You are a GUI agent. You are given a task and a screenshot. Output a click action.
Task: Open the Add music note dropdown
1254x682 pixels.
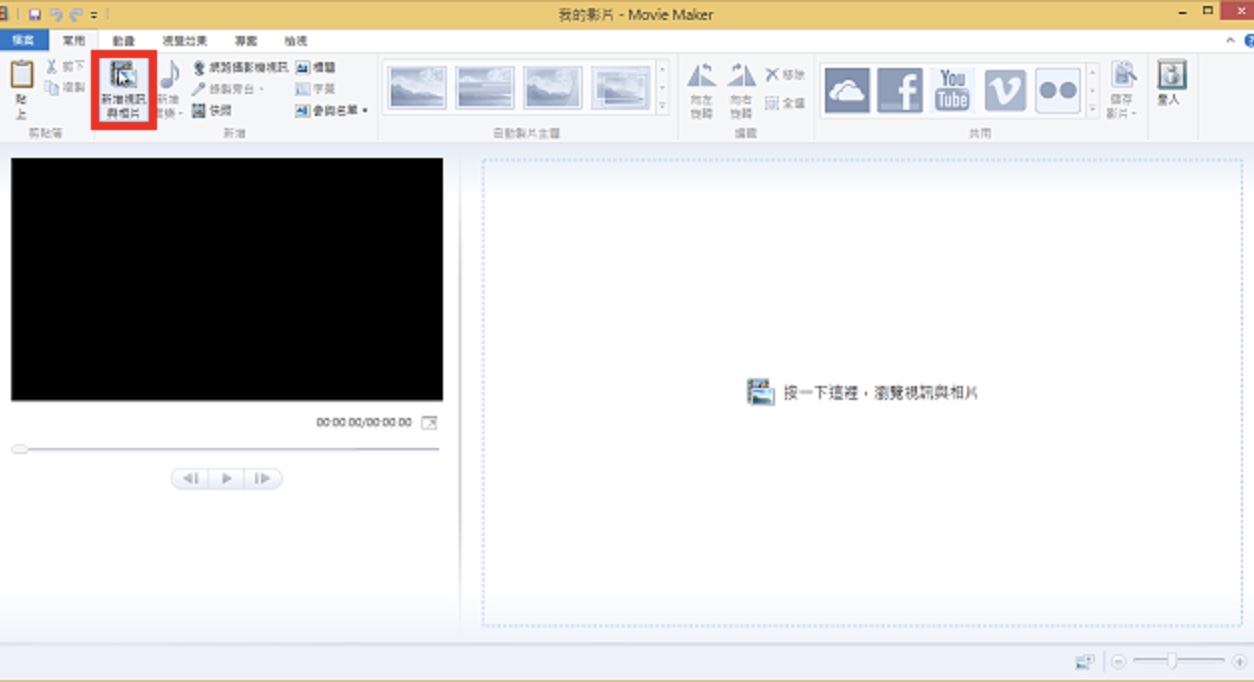pyautogui.click(x=169, y=90)
